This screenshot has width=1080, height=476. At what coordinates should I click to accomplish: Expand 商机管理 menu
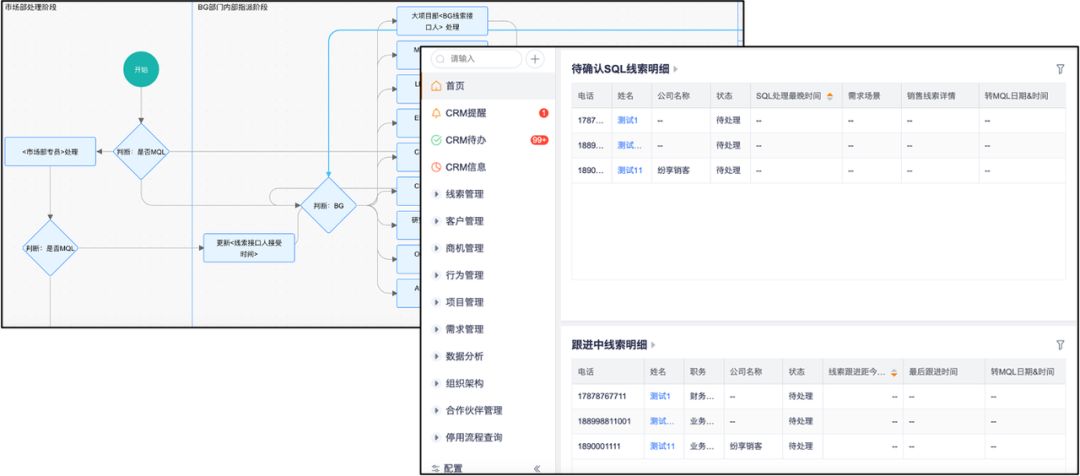[x=435, y=248]
